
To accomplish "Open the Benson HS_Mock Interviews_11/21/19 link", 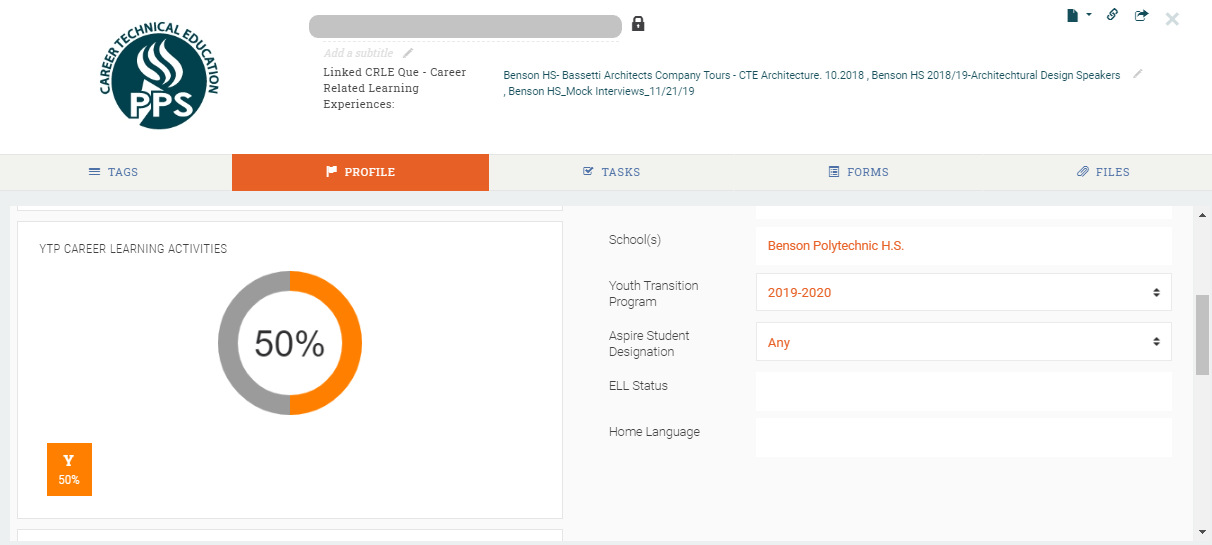I will [x=601, y=91].
